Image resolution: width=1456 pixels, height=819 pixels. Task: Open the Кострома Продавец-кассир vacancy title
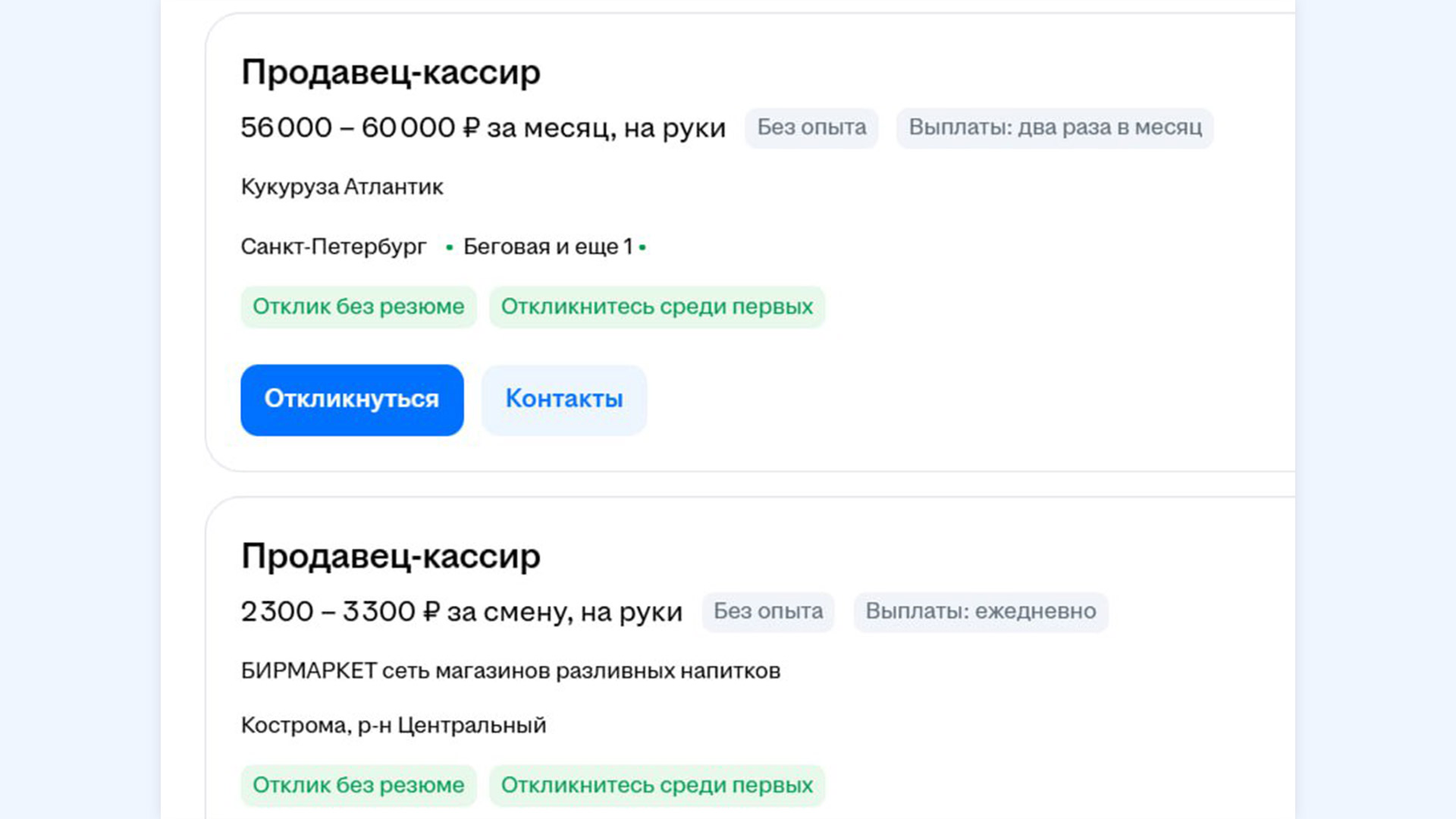pos(391,557)
